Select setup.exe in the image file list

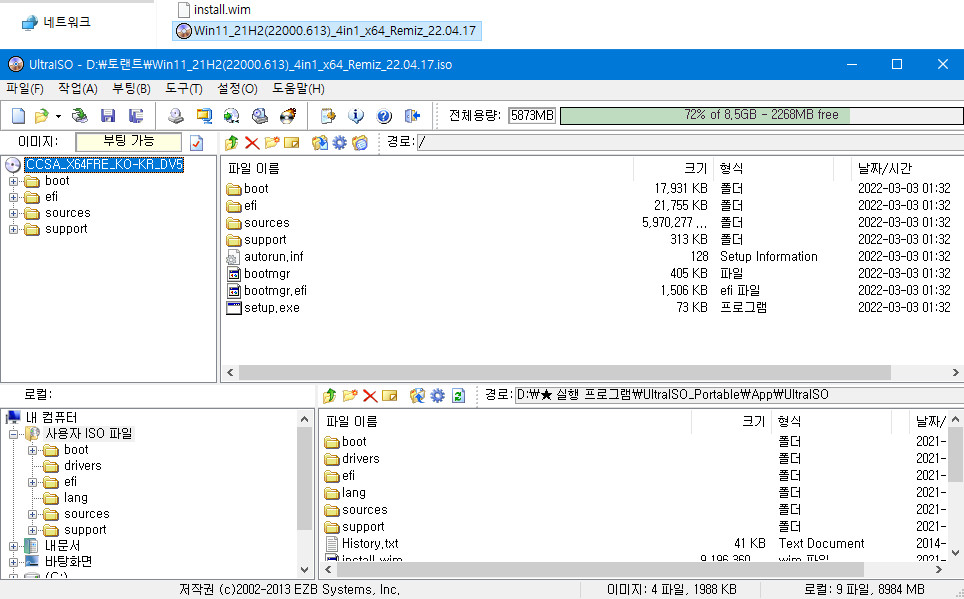tap(272, 308)
